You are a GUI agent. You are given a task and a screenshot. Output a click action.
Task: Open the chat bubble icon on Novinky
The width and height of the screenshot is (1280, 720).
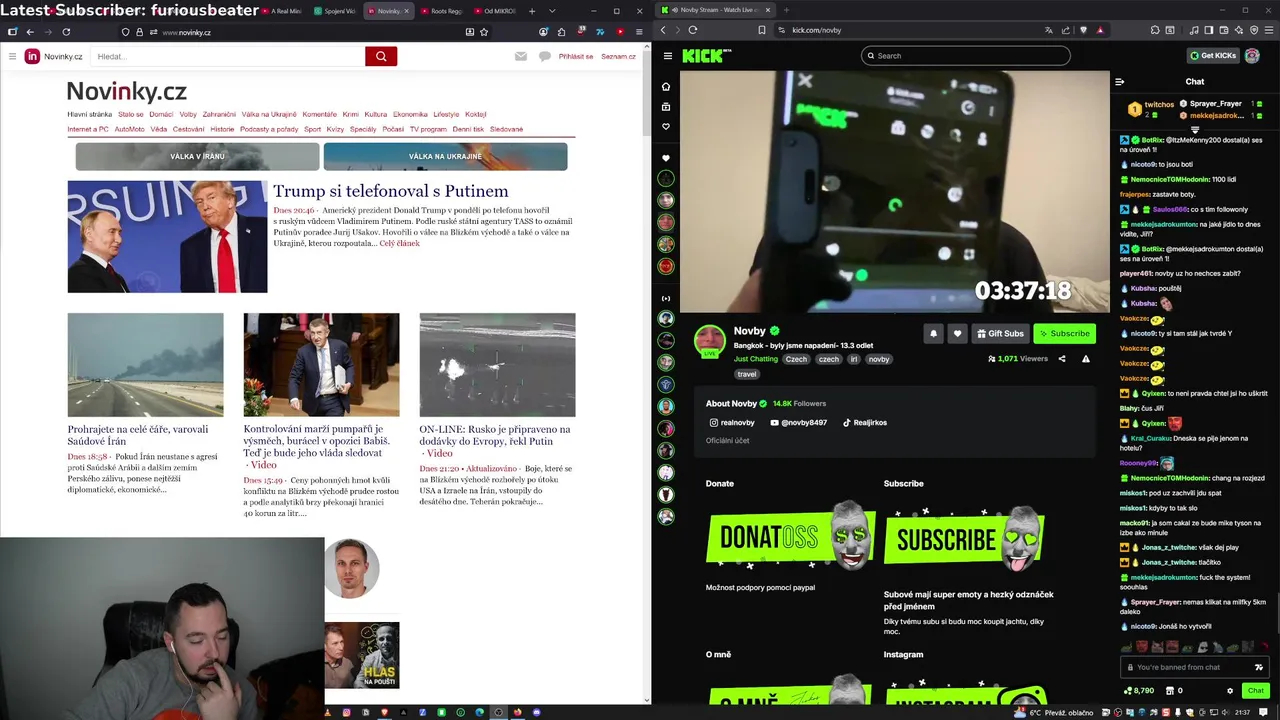click(x=545, y=56)
